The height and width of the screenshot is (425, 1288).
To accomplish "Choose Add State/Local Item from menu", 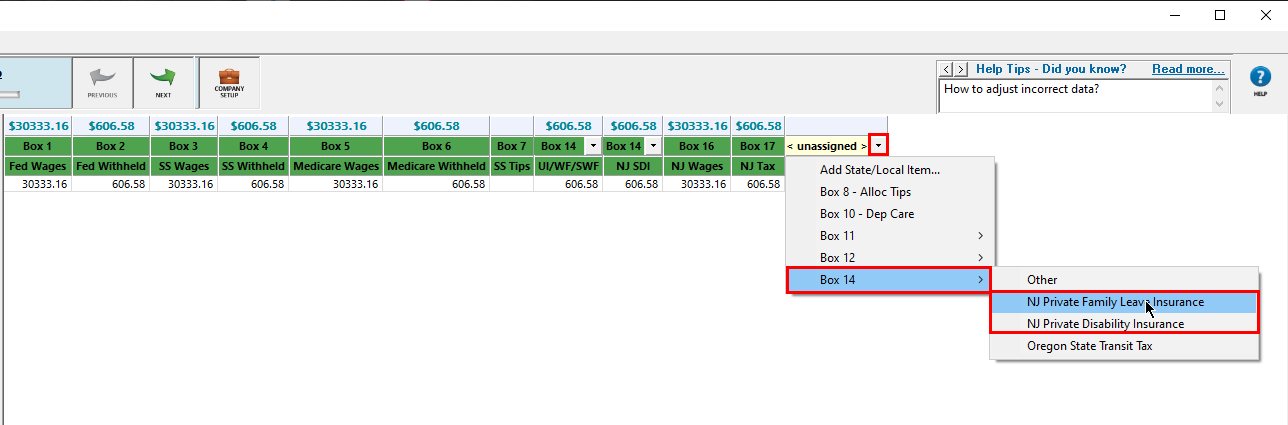I will point(879,170).
